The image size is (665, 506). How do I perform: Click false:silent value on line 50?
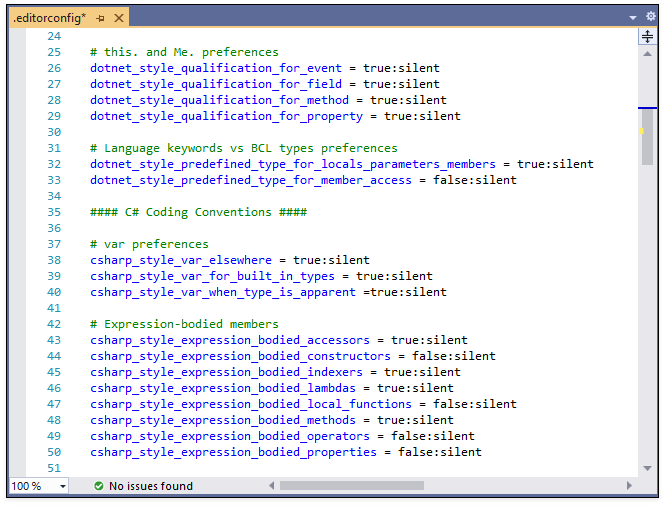pyautogui.click(x=440, y=453)
